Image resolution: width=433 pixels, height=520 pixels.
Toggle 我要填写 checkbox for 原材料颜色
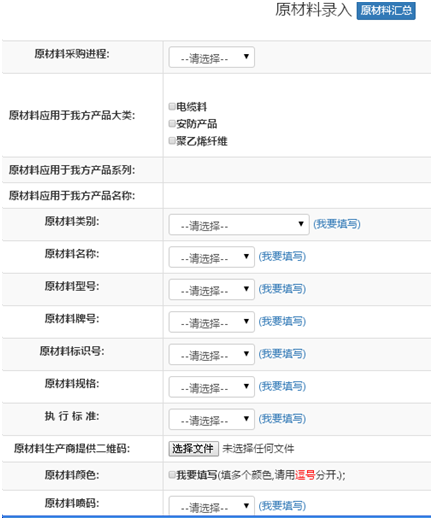coord(172,475)
